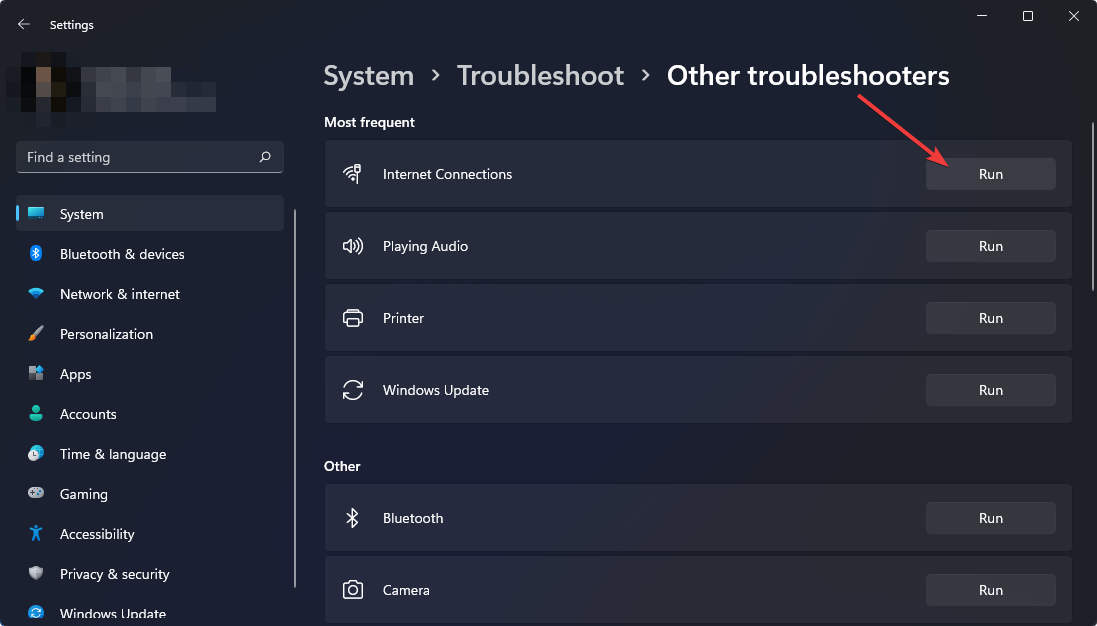This screenshot has width=1097, height=626.
Task: Navigate to System via the breadcrumb
Action: (368, 75)
